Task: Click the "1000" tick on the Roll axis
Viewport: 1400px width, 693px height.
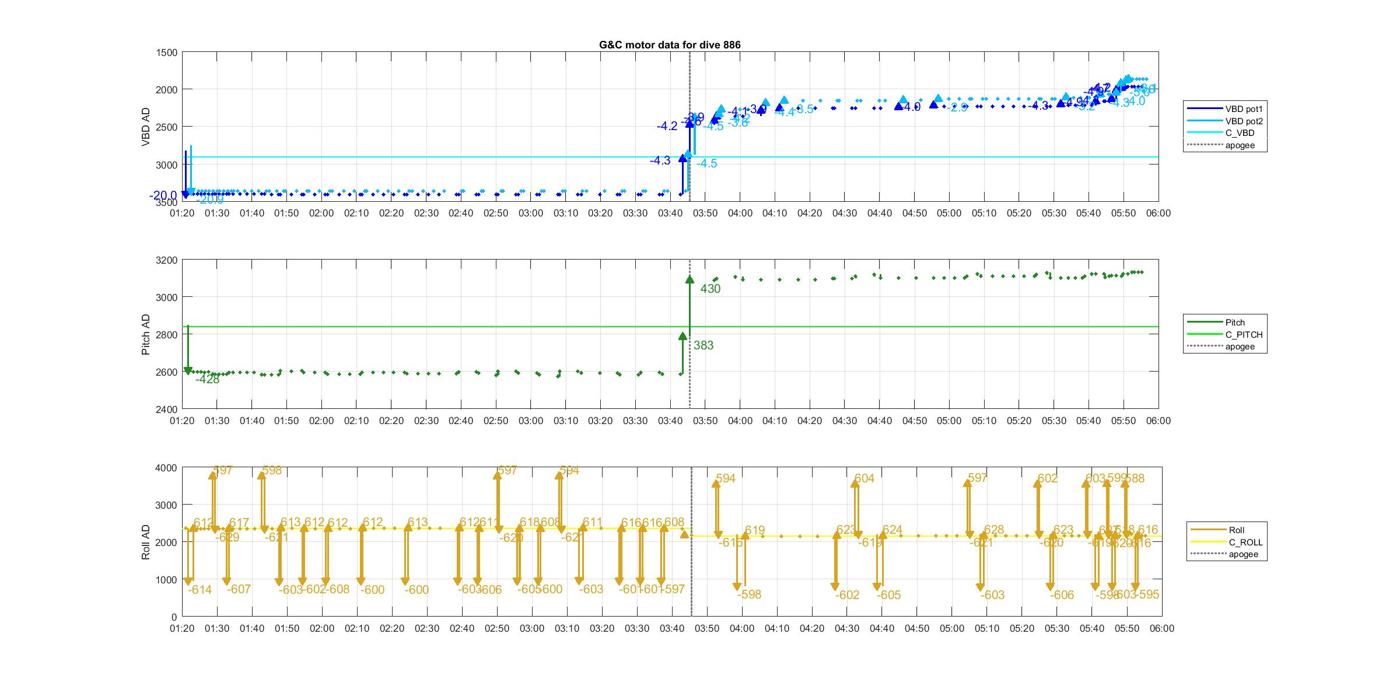Action: coord(167,580)
